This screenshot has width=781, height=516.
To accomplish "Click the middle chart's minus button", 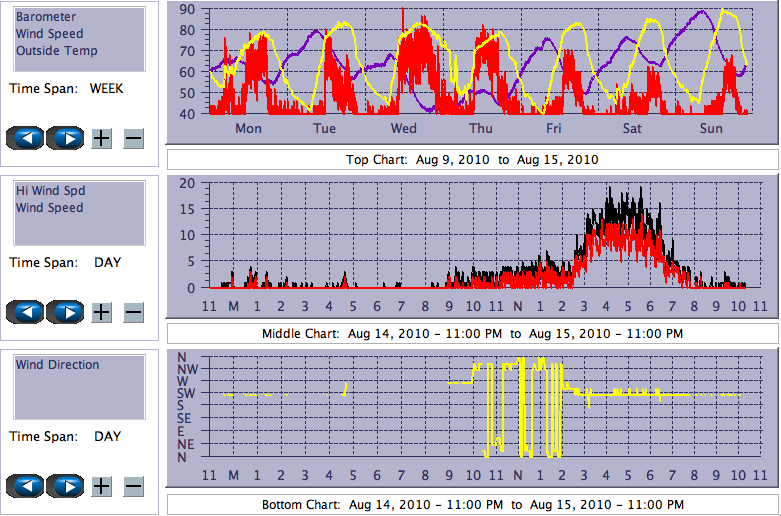I will click(x=134, y=312).
